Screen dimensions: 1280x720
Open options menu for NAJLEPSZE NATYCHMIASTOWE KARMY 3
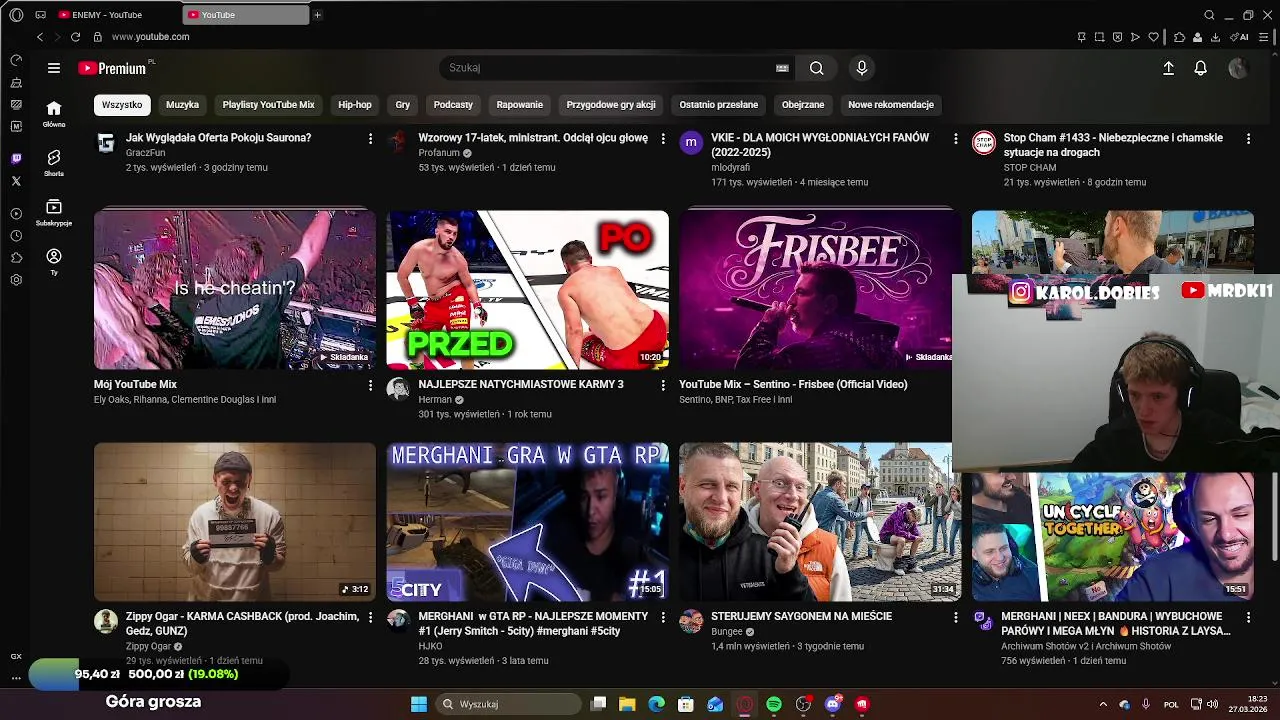(663, 385)
